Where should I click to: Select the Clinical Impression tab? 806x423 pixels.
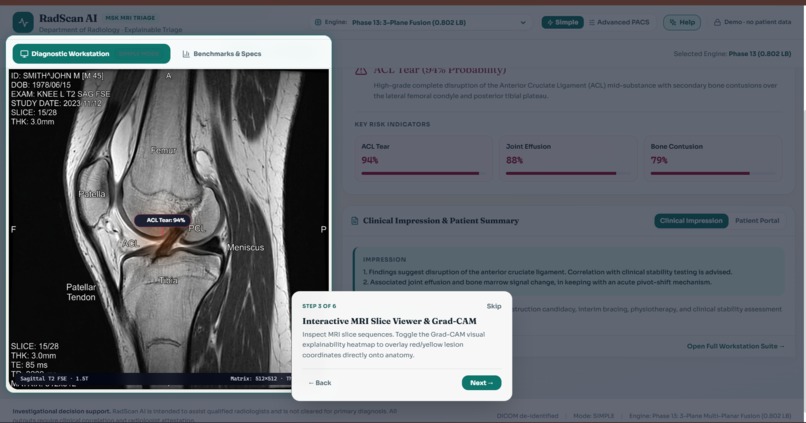coord(691,220)
